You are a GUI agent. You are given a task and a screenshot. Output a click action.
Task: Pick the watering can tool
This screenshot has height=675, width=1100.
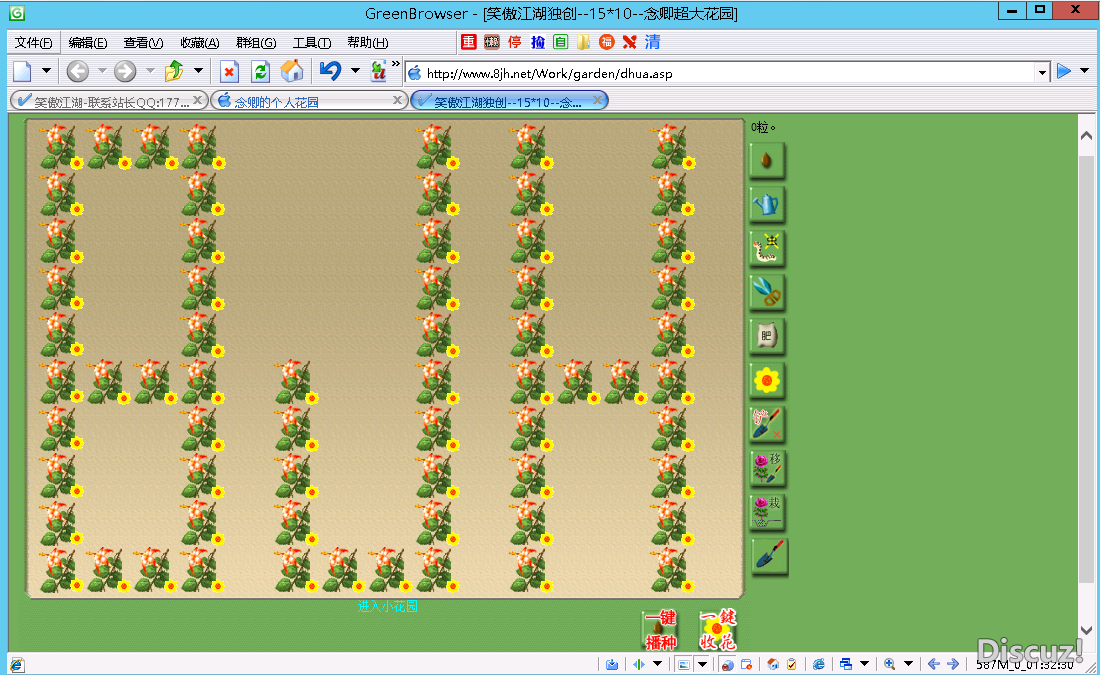[x=767, y=204]
